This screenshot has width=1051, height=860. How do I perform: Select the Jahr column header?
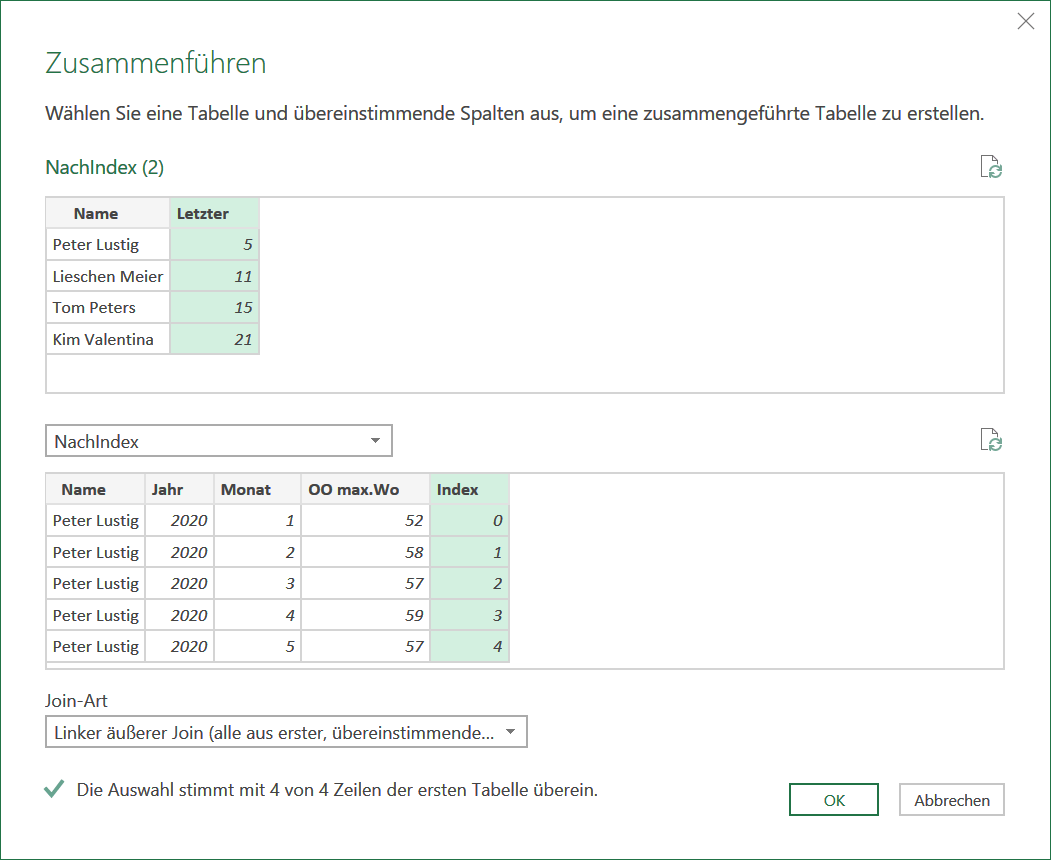point(180,489)
